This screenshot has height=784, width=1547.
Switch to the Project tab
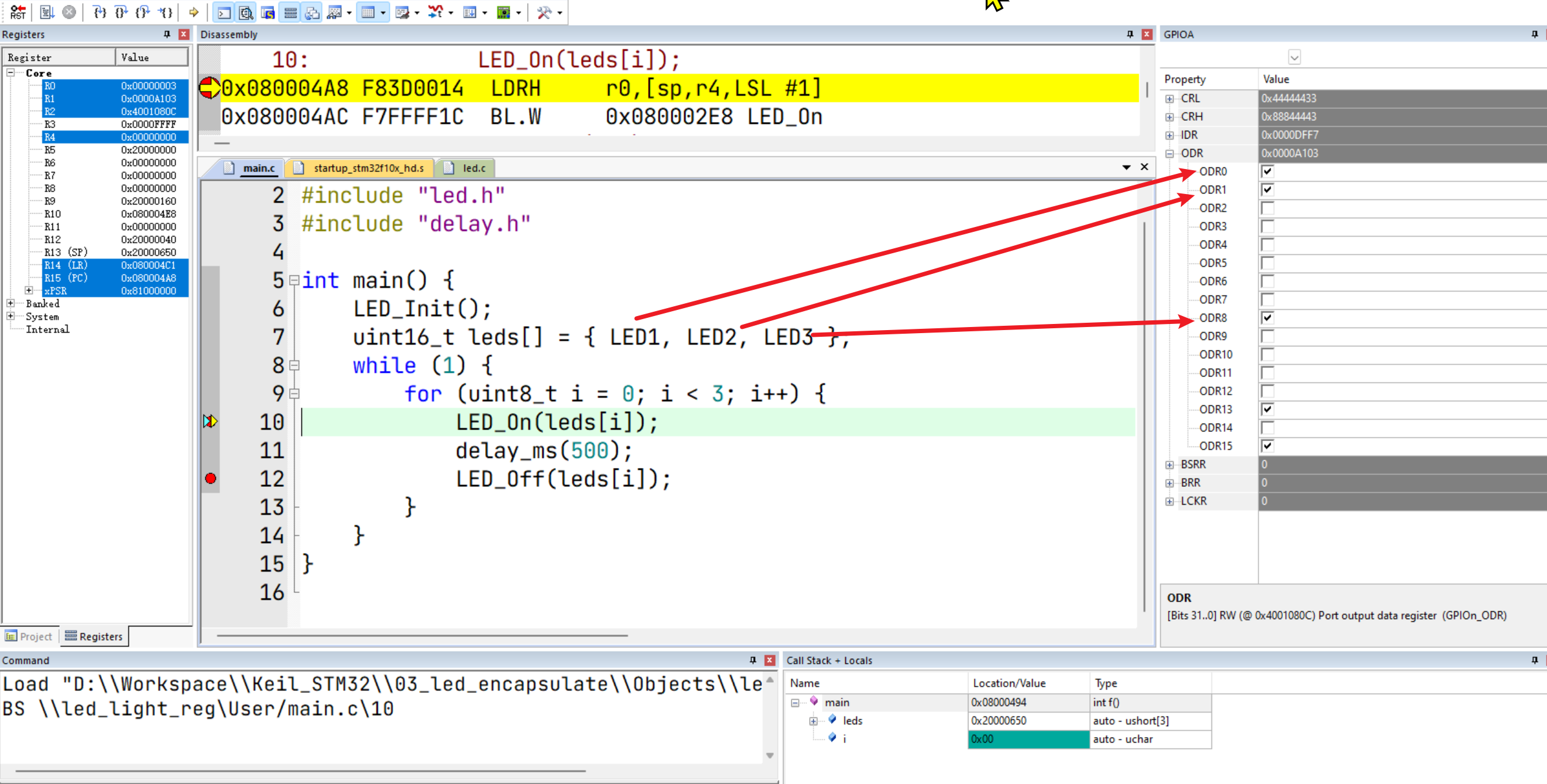[29, 636]
